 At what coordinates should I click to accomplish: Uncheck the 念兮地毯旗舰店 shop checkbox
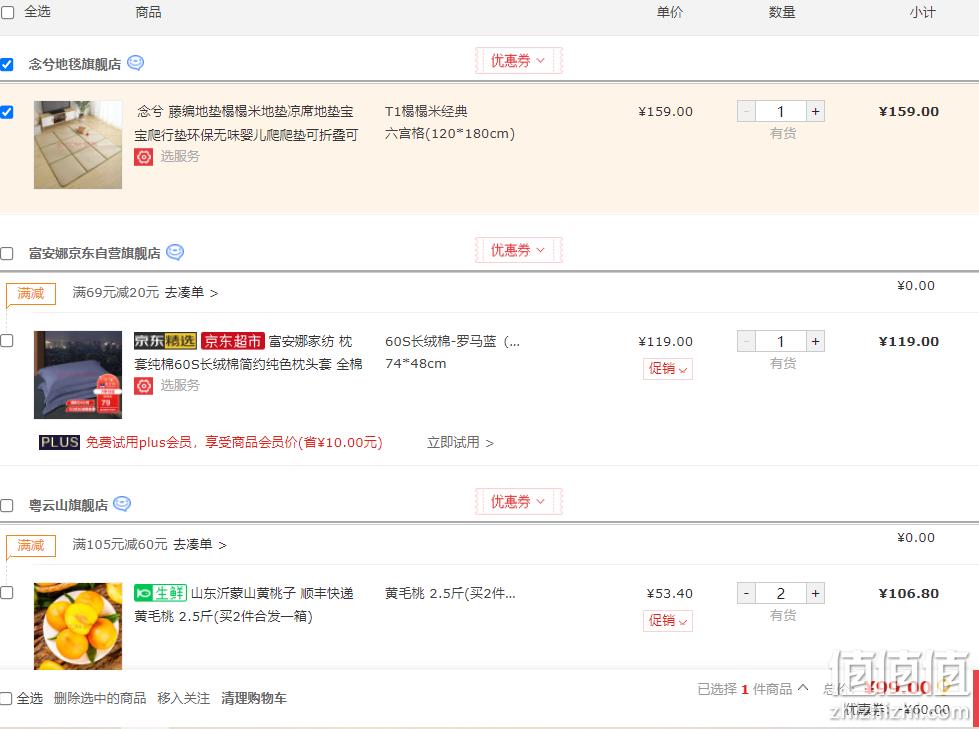pyautogui.click(x=7, y=64)
